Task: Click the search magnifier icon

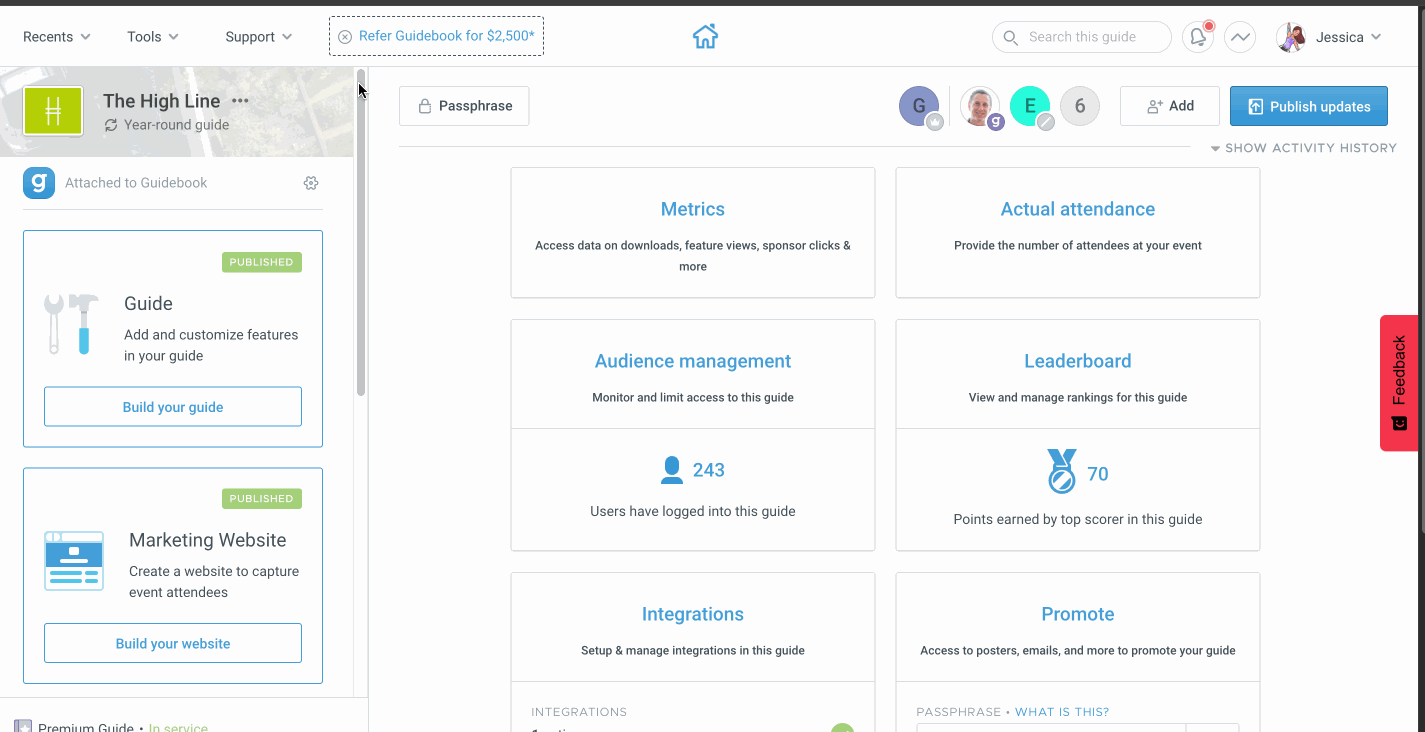Action: coord(1010,37)
